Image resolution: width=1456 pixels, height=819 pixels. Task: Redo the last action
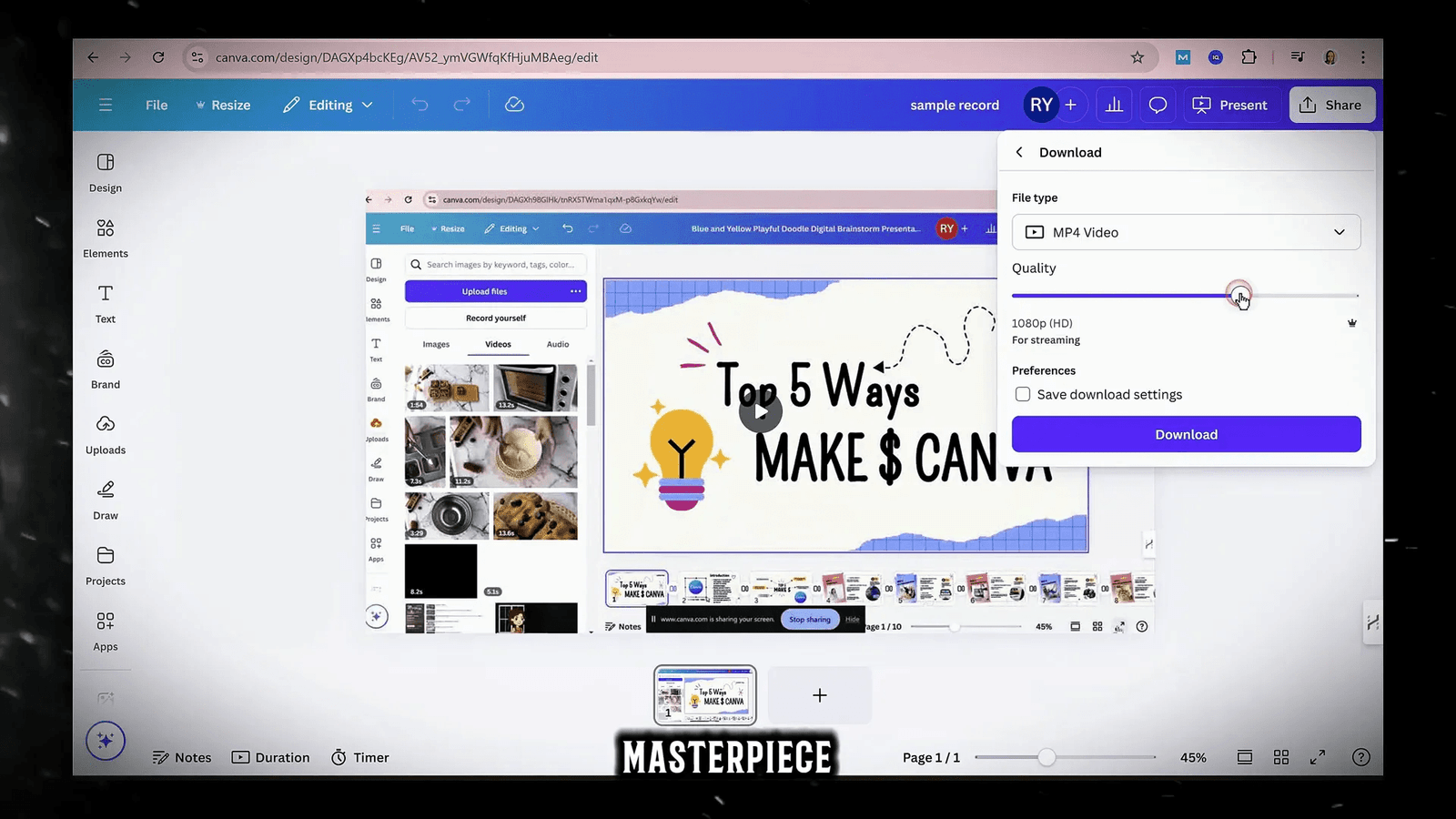(x=462, y=105)
